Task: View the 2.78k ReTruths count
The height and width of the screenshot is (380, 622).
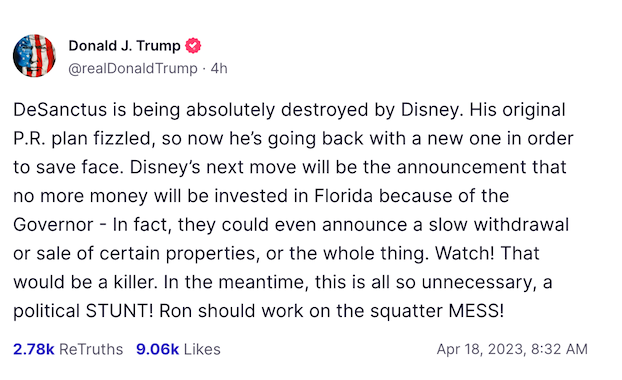Action: click(34, 349)
